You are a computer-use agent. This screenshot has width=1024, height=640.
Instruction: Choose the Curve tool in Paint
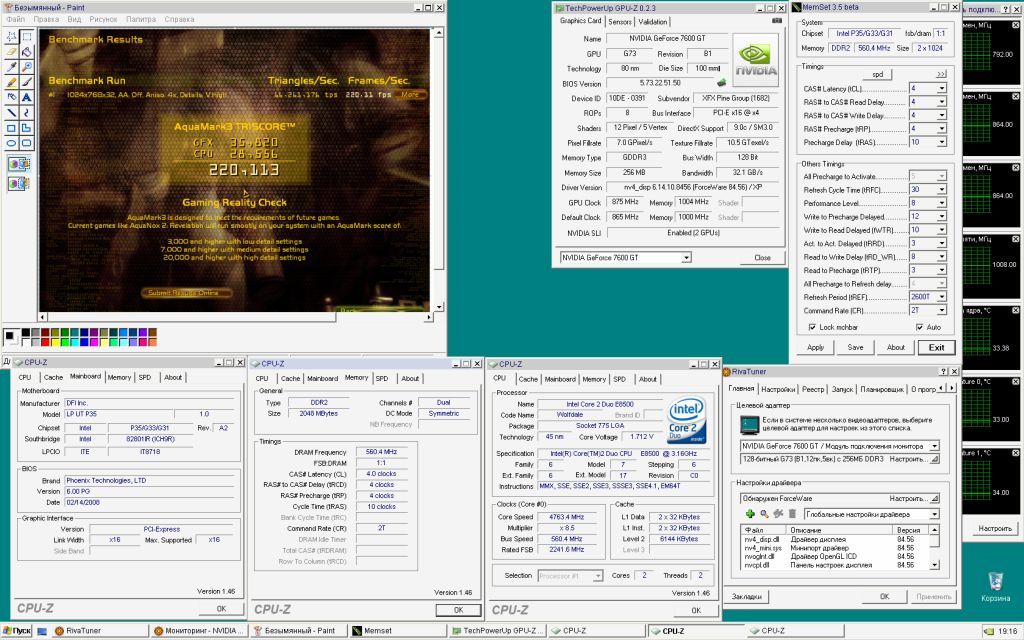[26, 112]
